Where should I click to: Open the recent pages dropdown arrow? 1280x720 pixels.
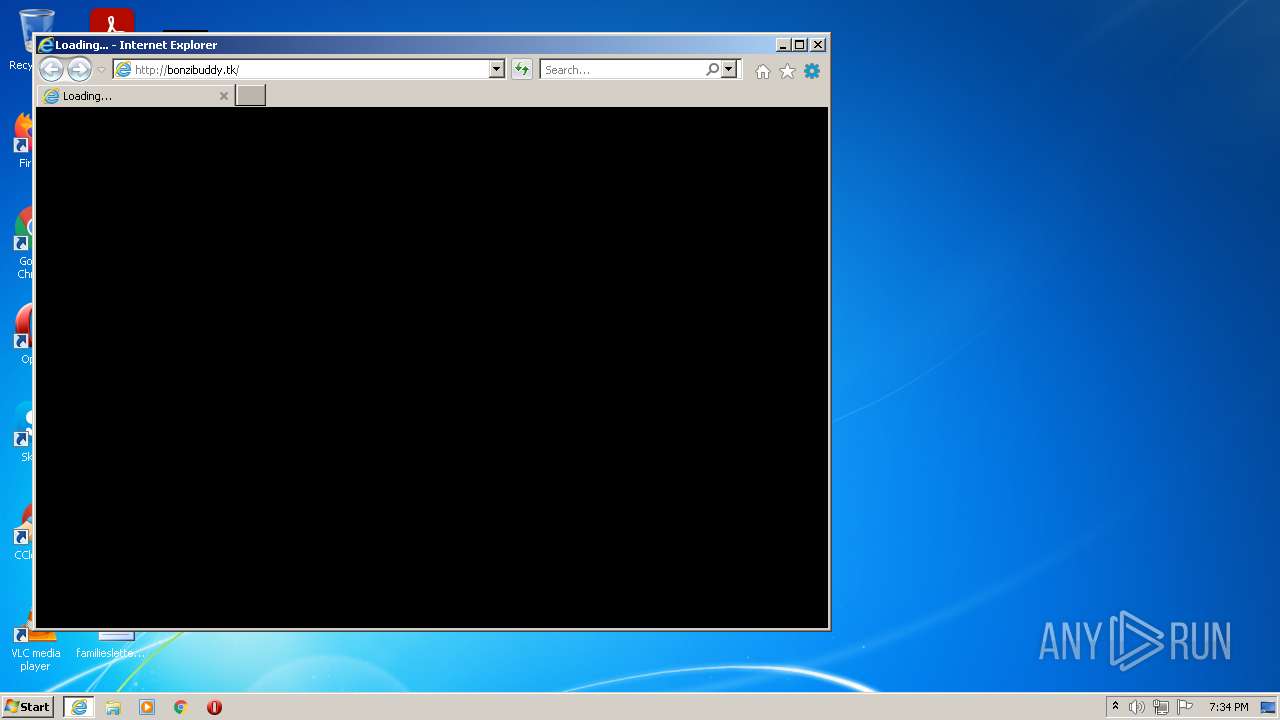[101, 70]
